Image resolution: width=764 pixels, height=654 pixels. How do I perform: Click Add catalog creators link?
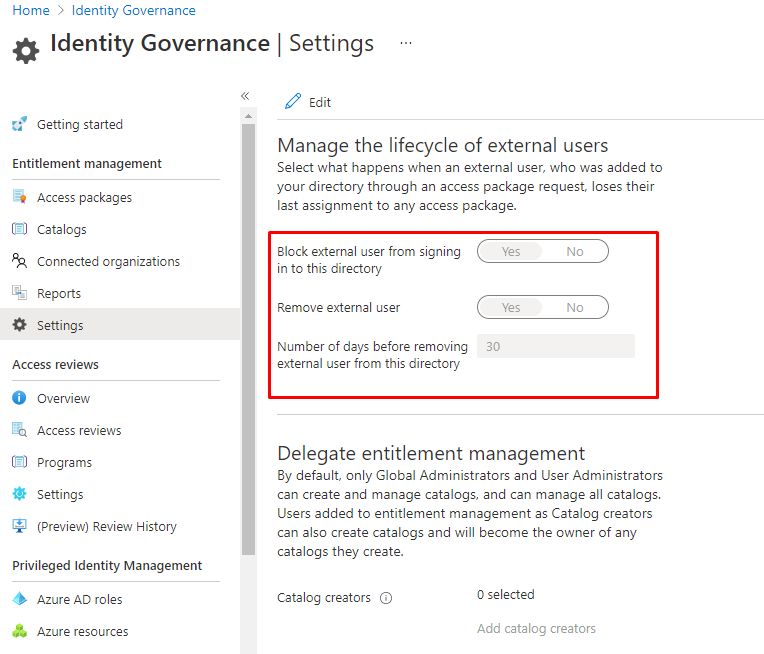coord(536,629)
